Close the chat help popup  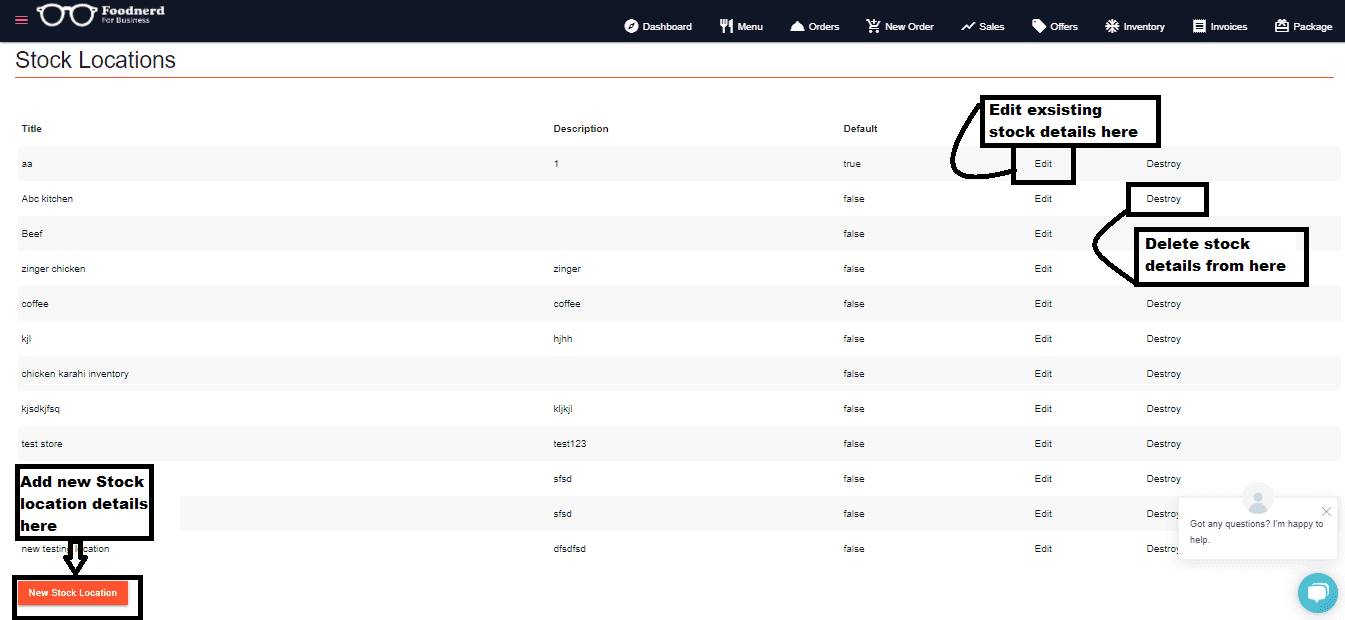coord(1326,511)
